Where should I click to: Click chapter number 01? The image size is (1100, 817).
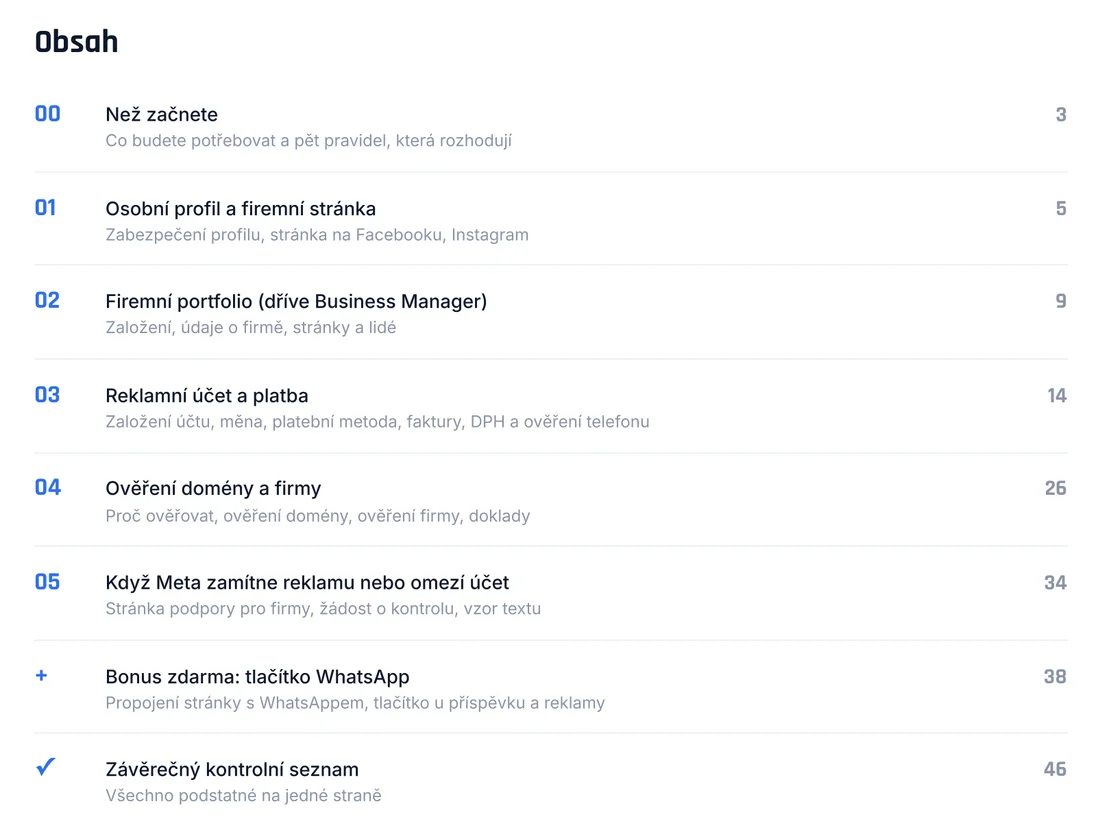pos(46,208)
